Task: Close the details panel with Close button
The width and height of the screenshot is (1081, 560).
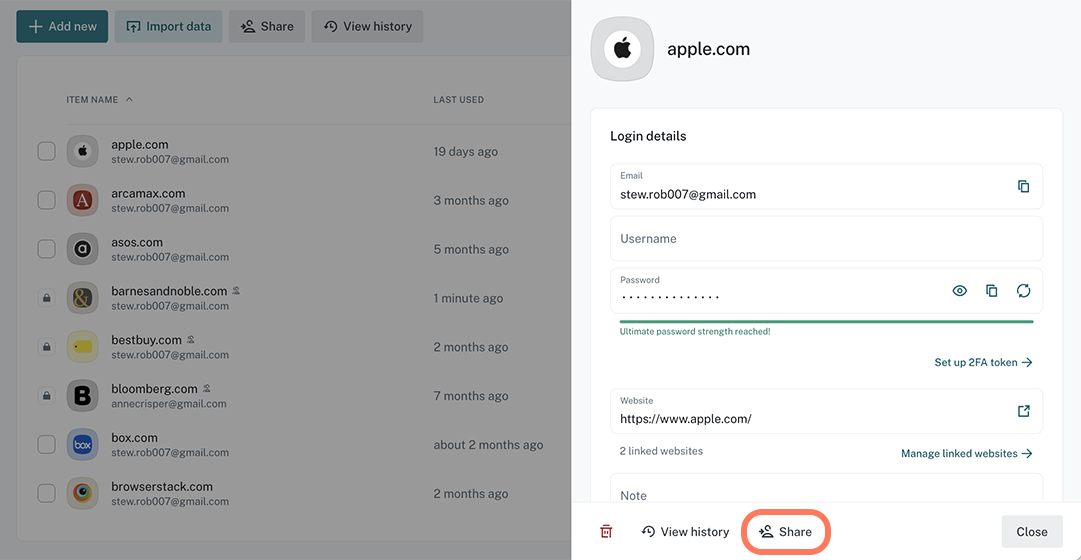Action: (x=1032, y=532)
